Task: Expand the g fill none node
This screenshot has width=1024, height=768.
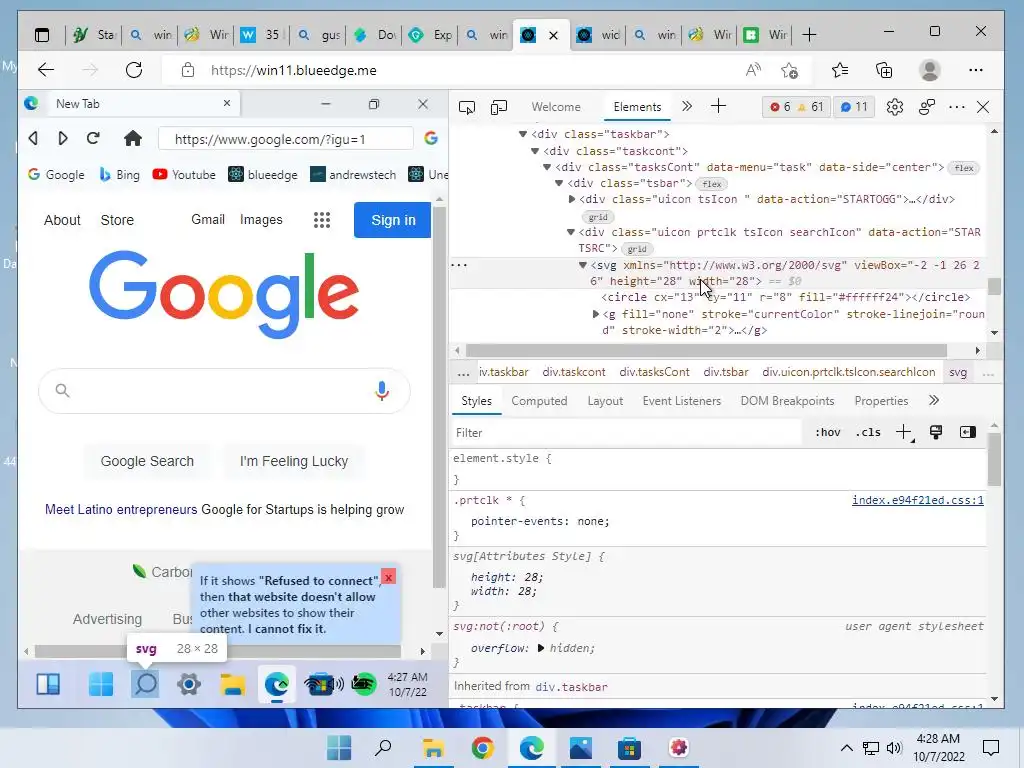Action: tap(596, 314)
